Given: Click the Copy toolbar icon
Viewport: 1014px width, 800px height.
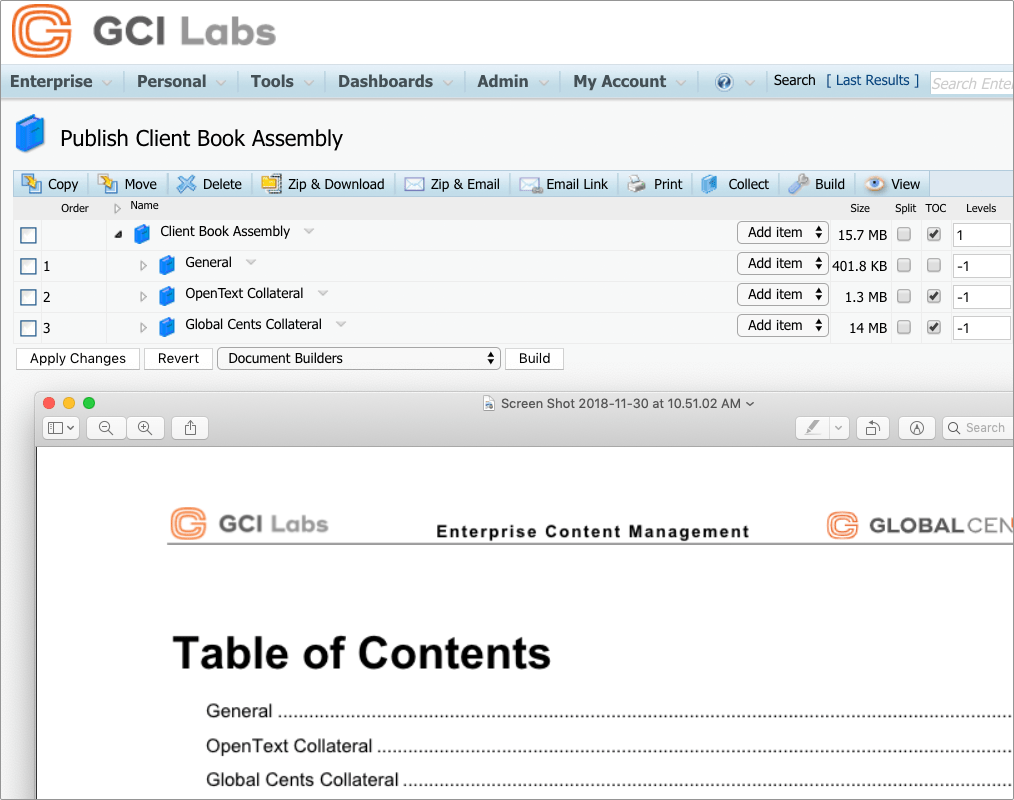Looking at the screenshot, I should coord(31,184).
